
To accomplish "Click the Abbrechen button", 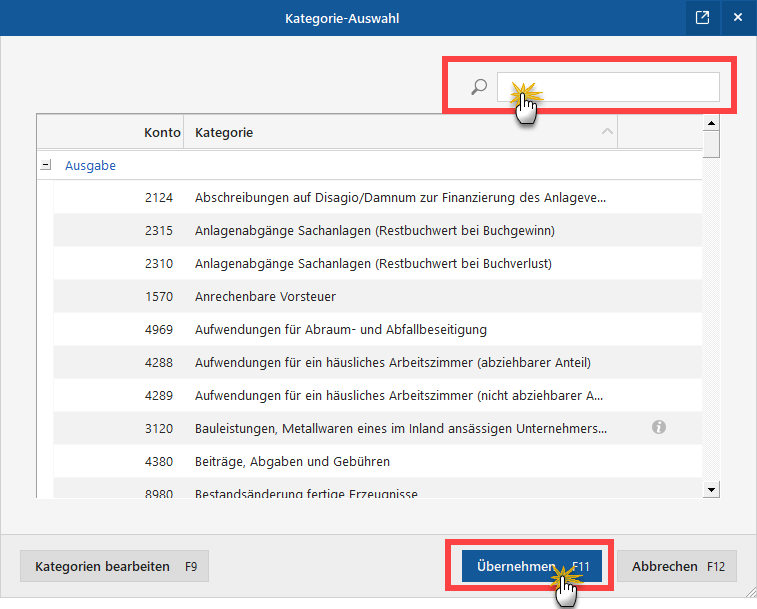I will pos(677,566).
